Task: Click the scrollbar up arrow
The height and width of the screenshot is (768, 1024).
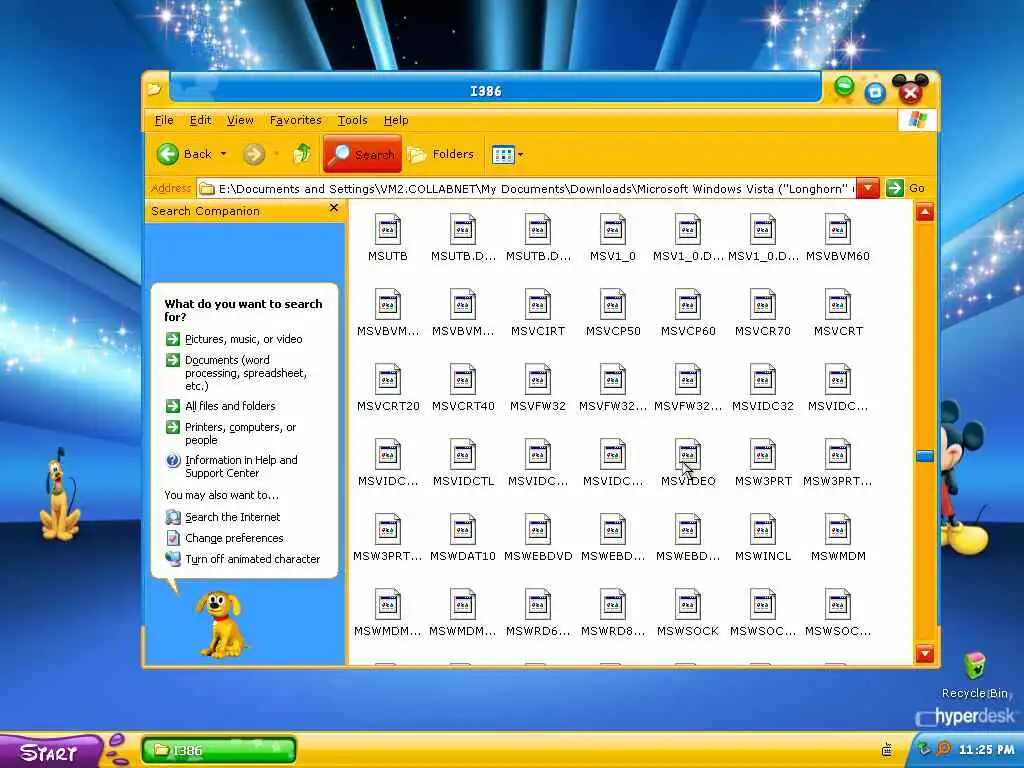Action: click(x=925, y=212)
